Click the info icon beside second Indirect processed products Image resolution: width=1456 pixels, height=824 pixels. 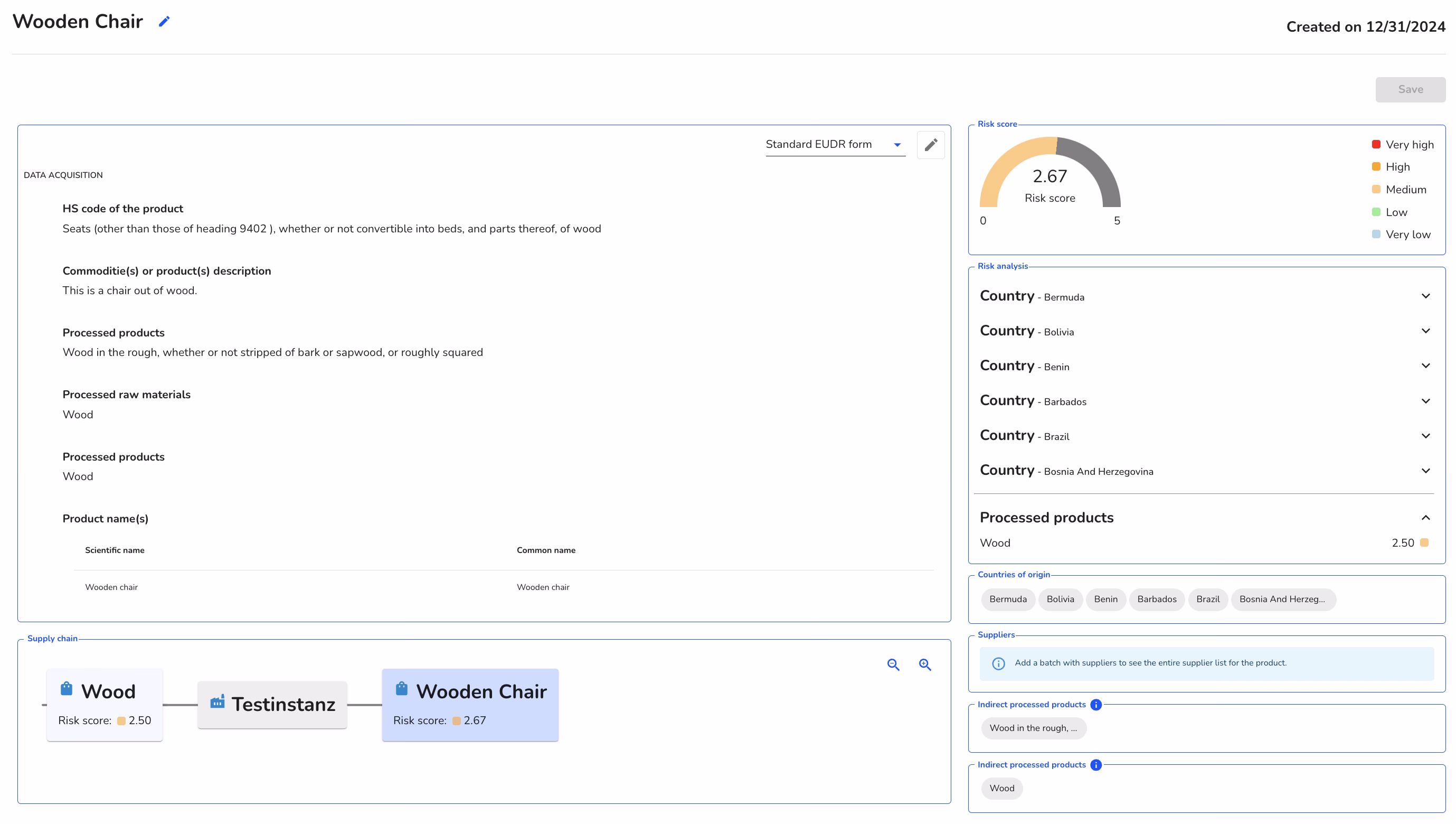coord(1096,765)
